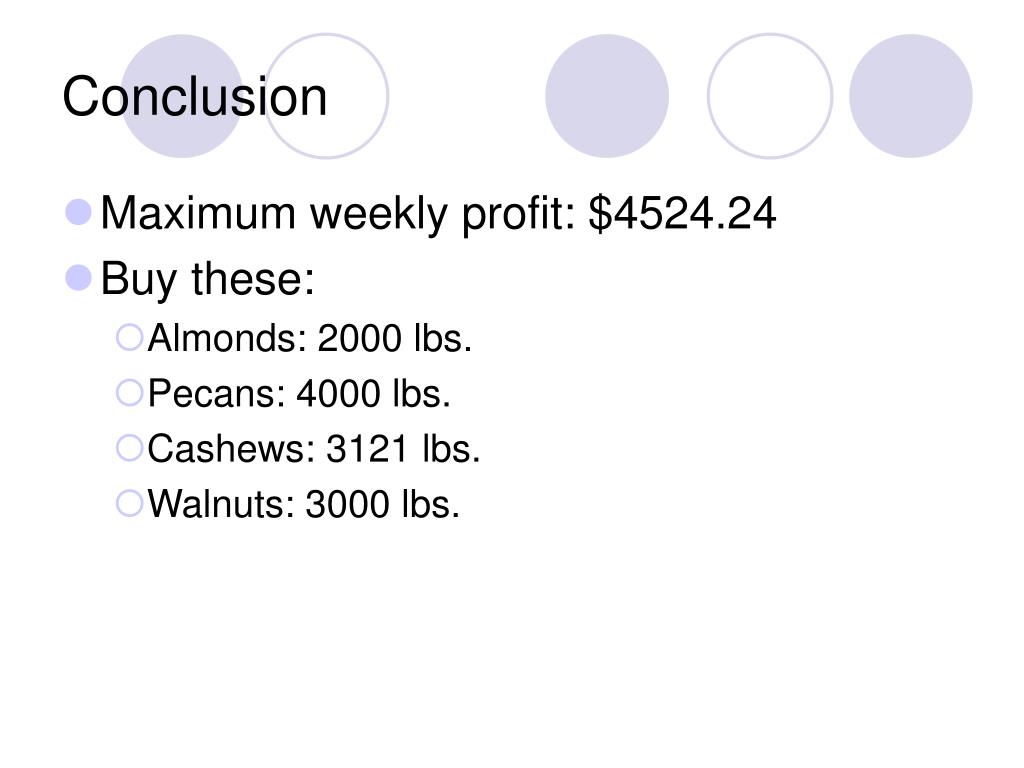The height and width of the screenshot is (768, 1024).
Task: Select the Pecans: 4000 lbs. line
Action: 299,394
